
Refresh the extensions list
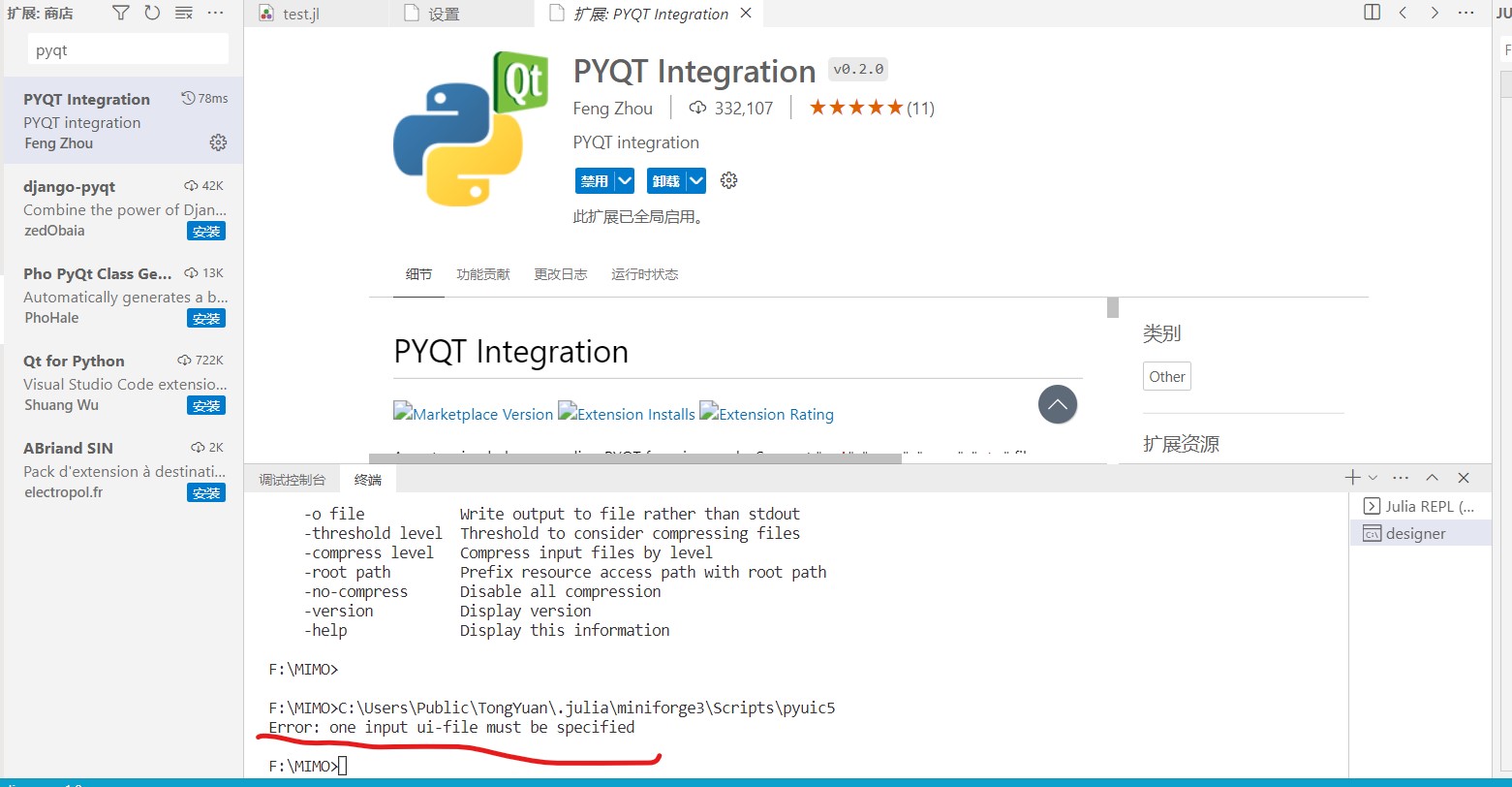pyautogui.click(x=152, y=14)
